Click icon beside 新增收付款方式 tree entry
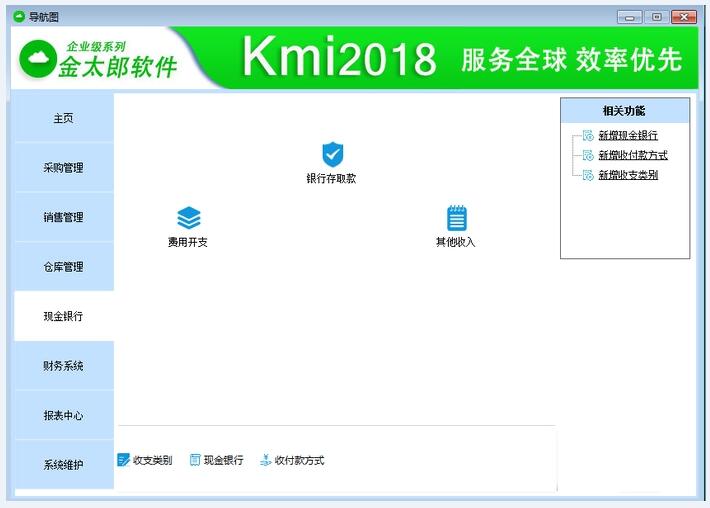This screenshot has height=508, width=710. [x=588, y=155]
